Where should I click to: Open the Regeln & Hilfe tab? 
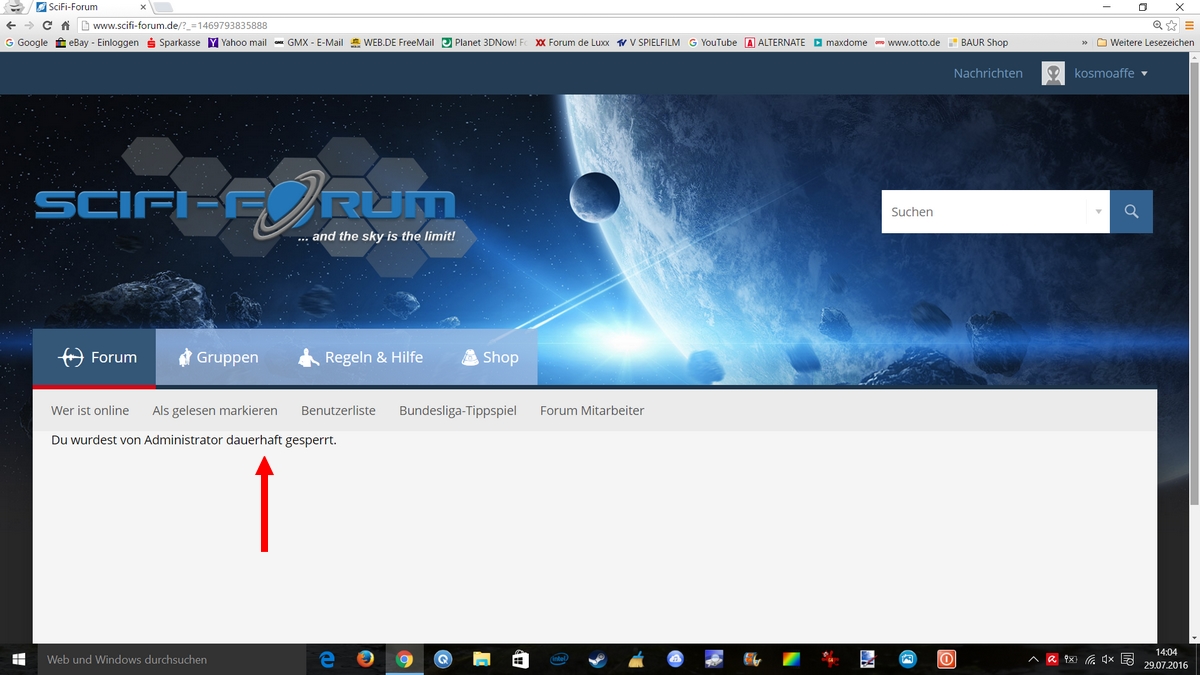(x=361, y=357)
